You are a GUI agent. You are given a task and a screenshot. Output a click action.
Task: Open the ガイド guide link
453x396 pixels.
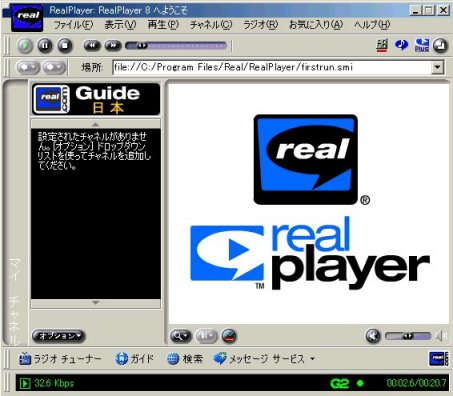tap(135, 359)
